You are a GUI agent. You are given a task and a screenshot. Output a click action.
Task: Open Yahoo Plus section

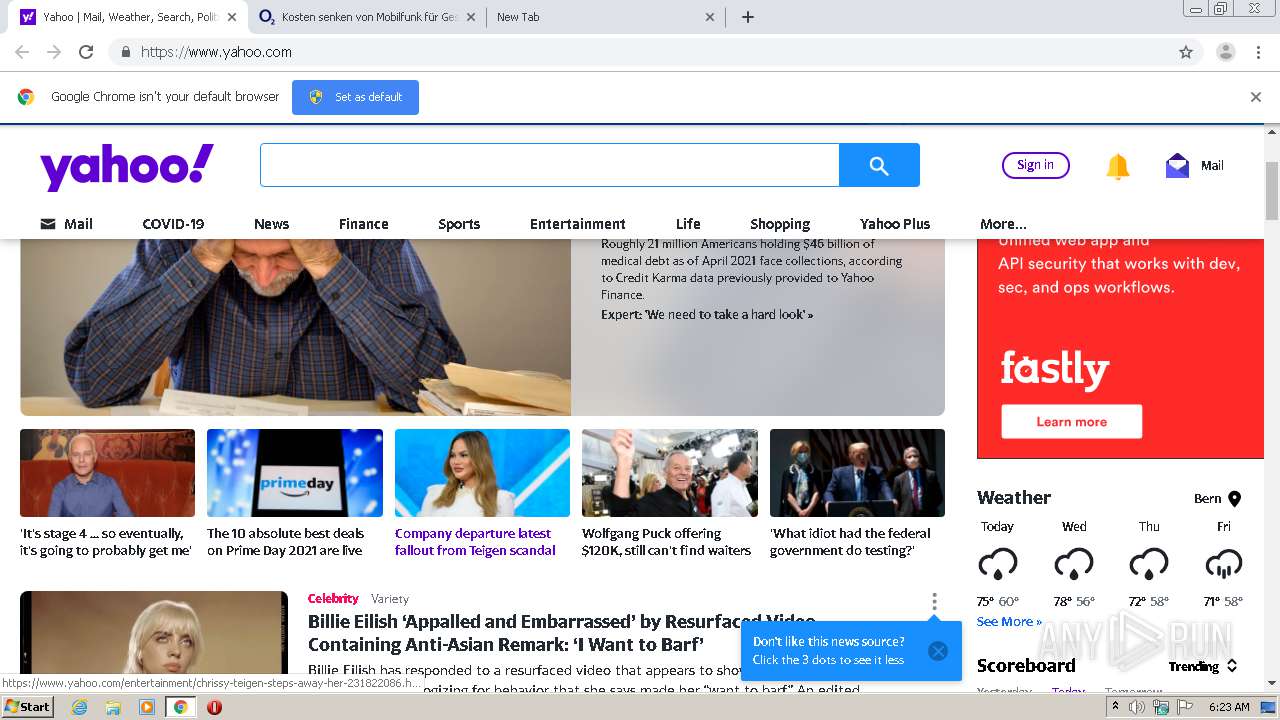[x=895, y=224]
